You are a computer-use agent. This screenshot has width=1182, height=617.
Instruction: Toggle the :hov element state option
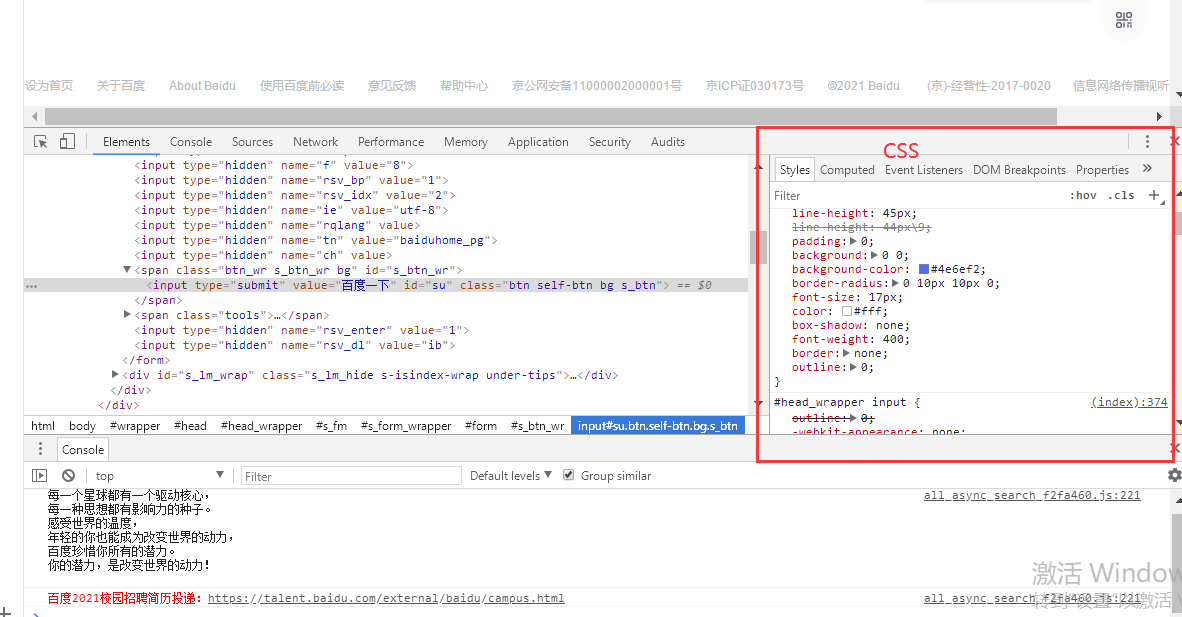pos(1083,195)
